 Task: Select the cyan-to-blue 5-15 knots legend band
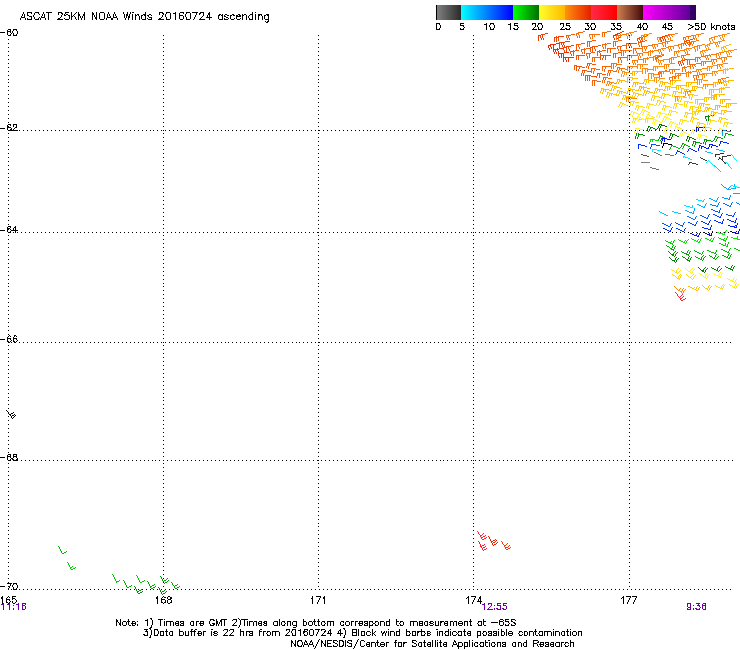pyautogui.click(x=487, y=12)
